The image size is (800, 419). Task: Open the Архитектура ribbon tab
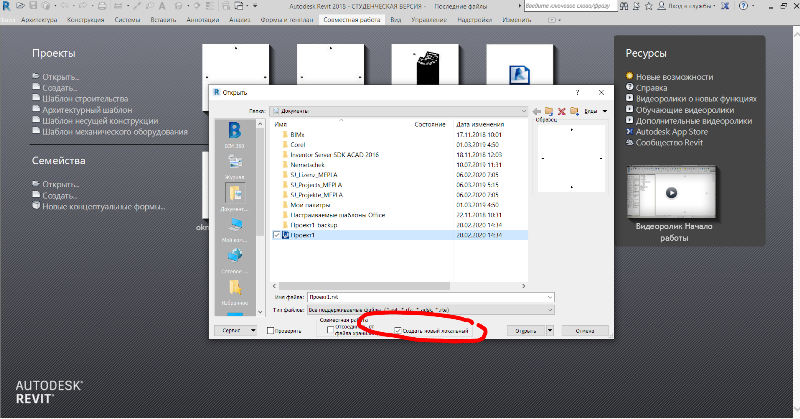(39, 19)
